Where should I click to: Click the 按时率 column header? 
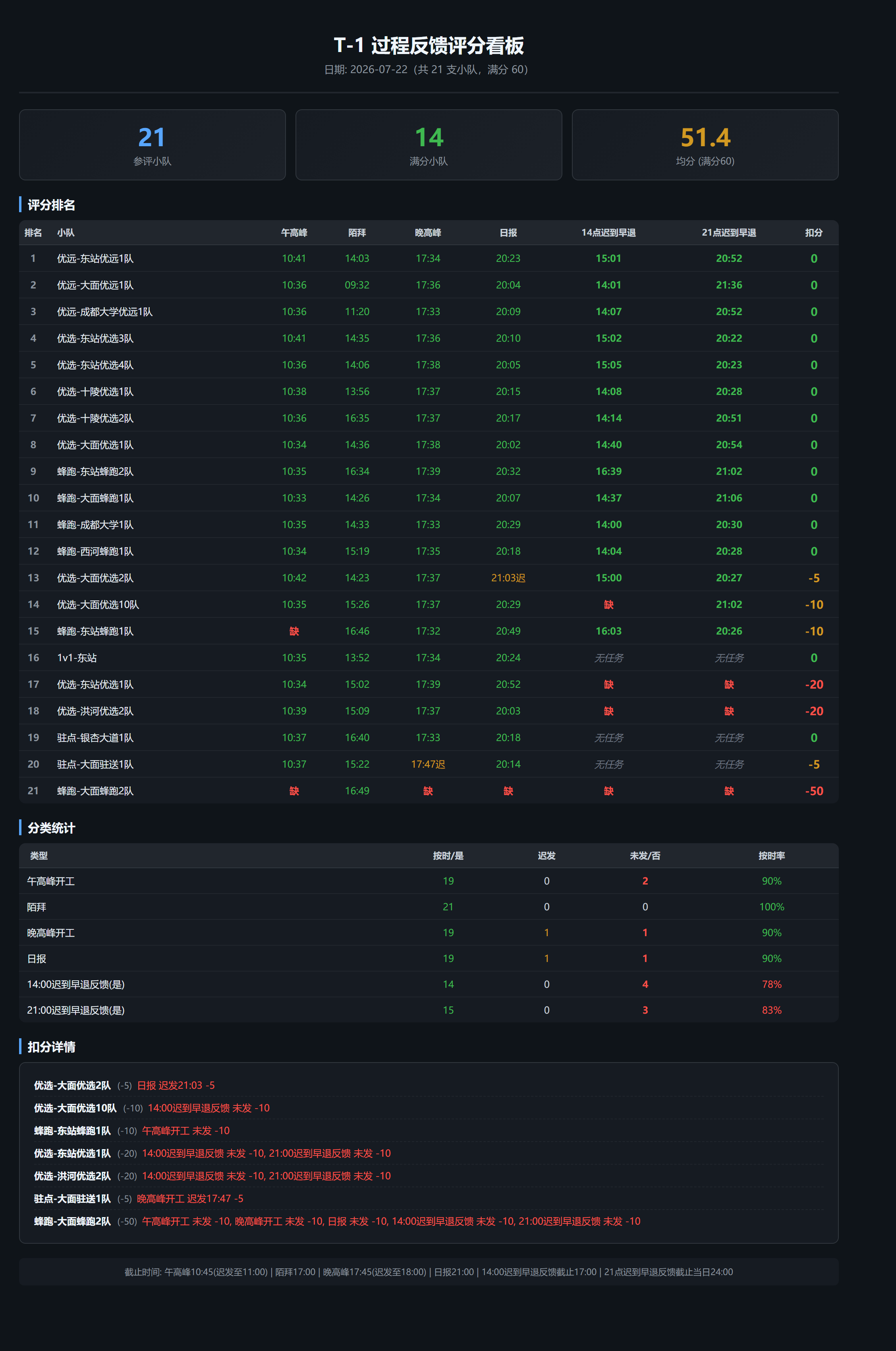(771, 856)
